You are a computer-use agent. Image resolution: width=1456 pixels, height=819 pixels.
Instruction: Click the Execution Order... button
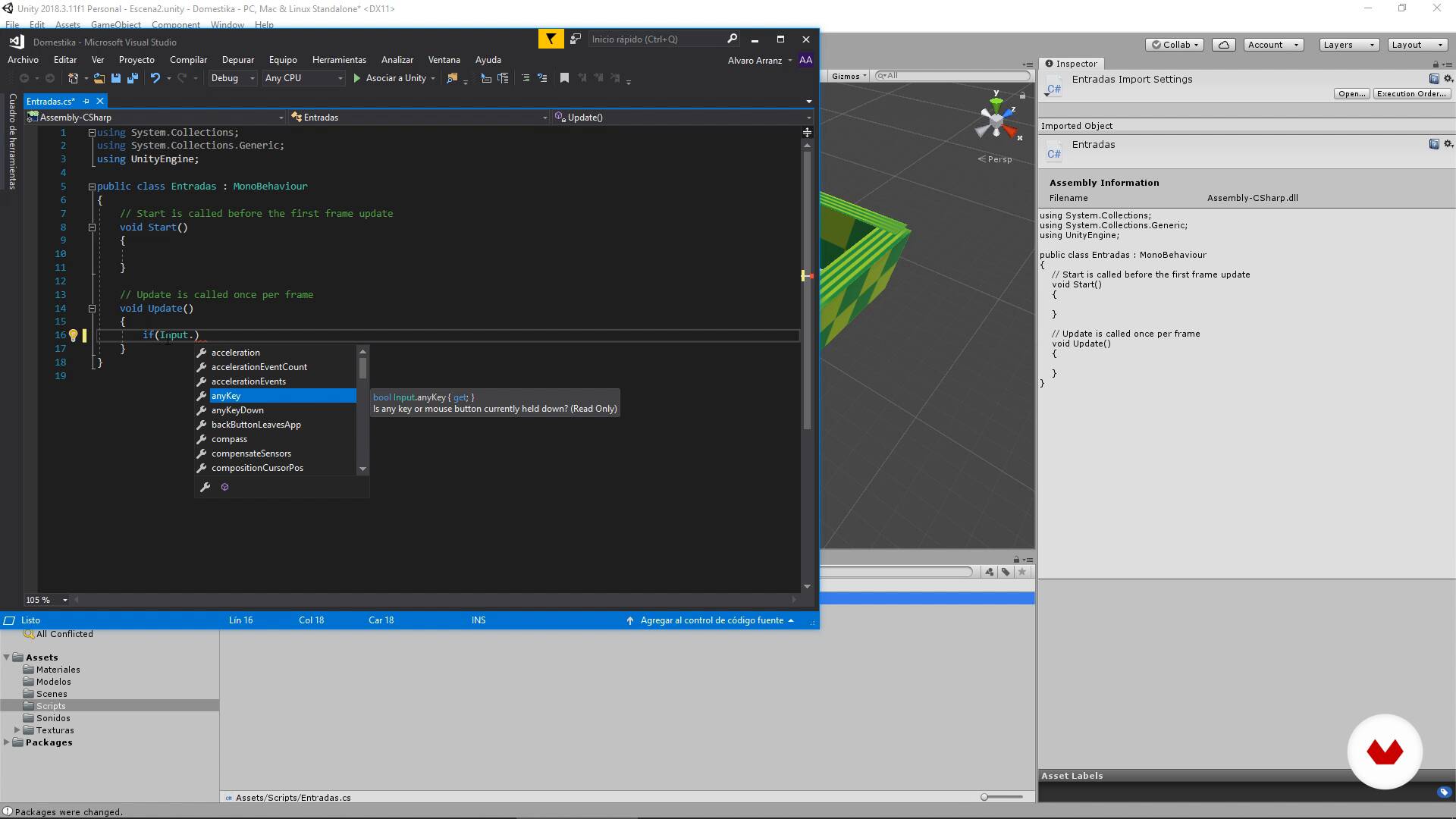point(1412,94)
